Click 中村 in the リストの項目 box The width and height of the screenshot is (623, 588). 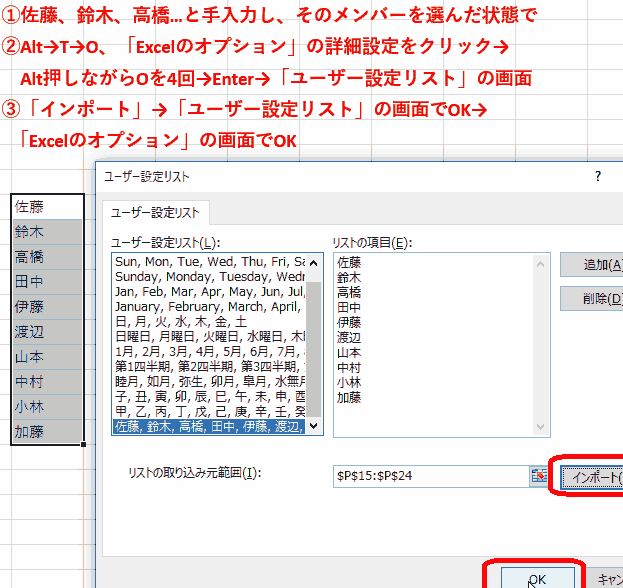click(349, 368)
